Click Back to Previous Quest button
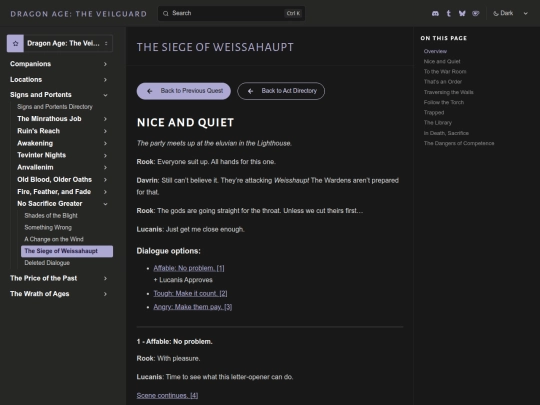The image size is (540, 405). [184, 91]
